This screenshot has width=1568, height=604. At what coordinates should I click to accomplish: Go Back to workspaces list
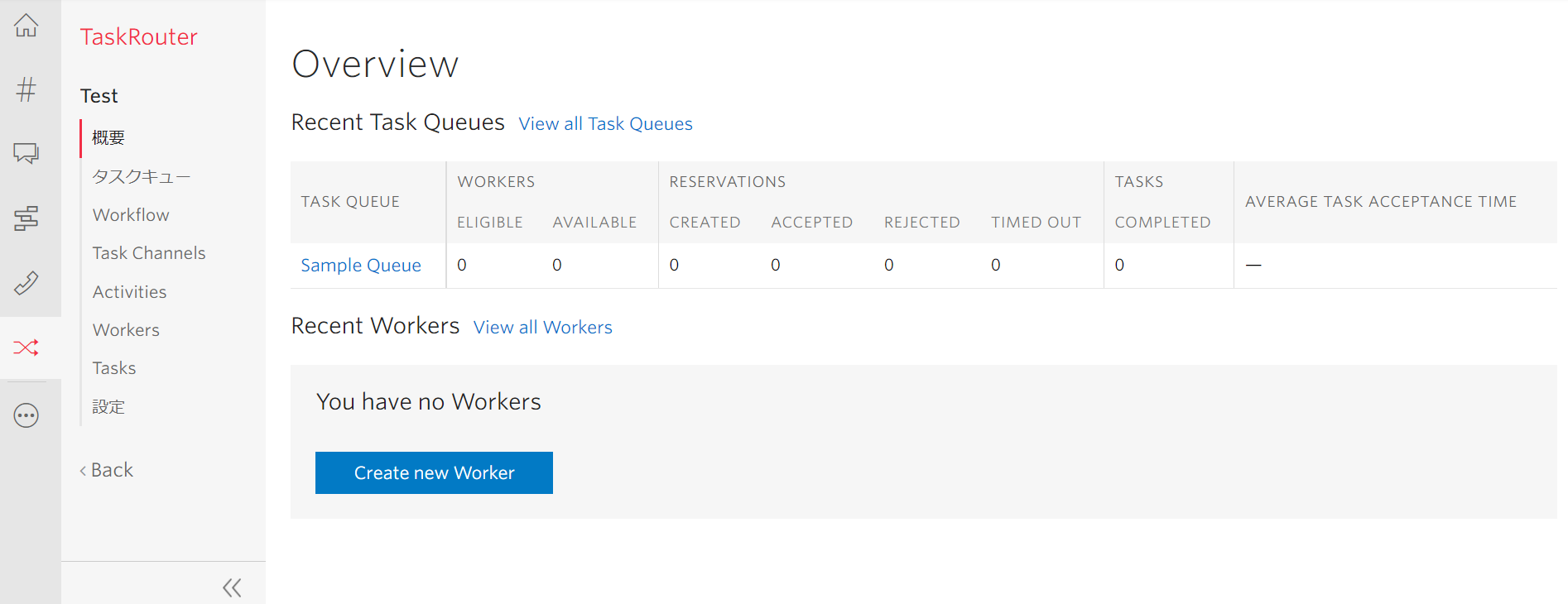pos(106,470)
